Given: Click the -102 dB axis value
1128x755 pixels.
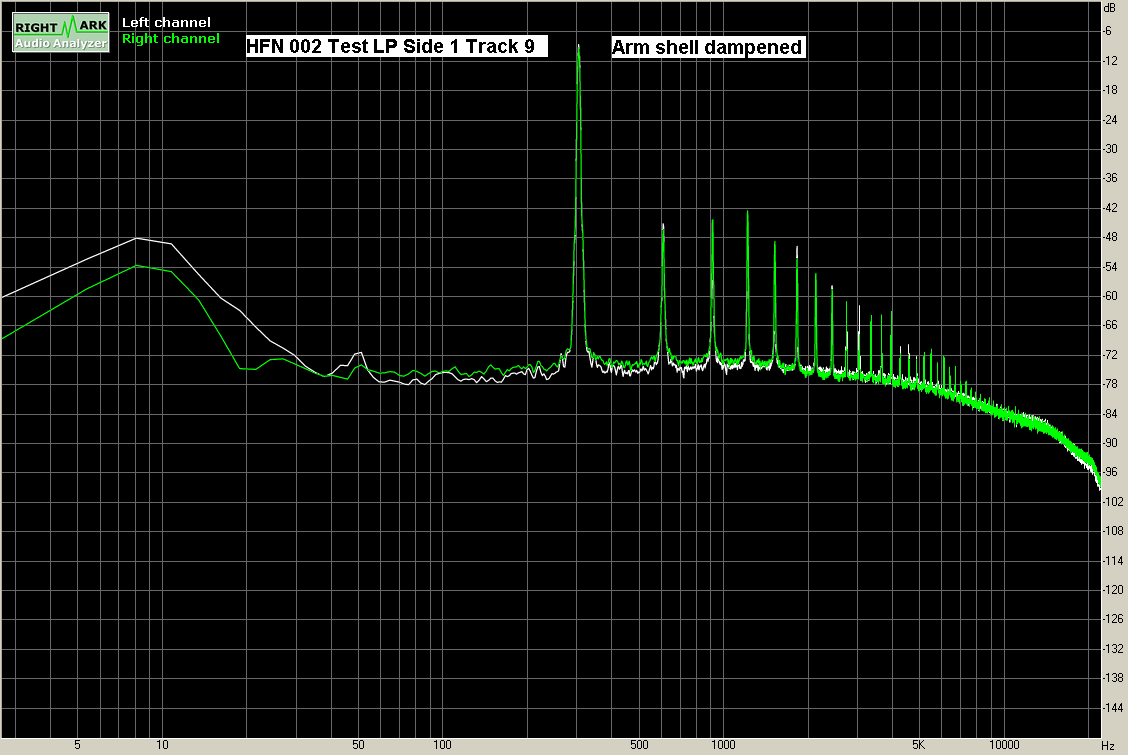Looking at the screenshot, I should point(1113,501).
